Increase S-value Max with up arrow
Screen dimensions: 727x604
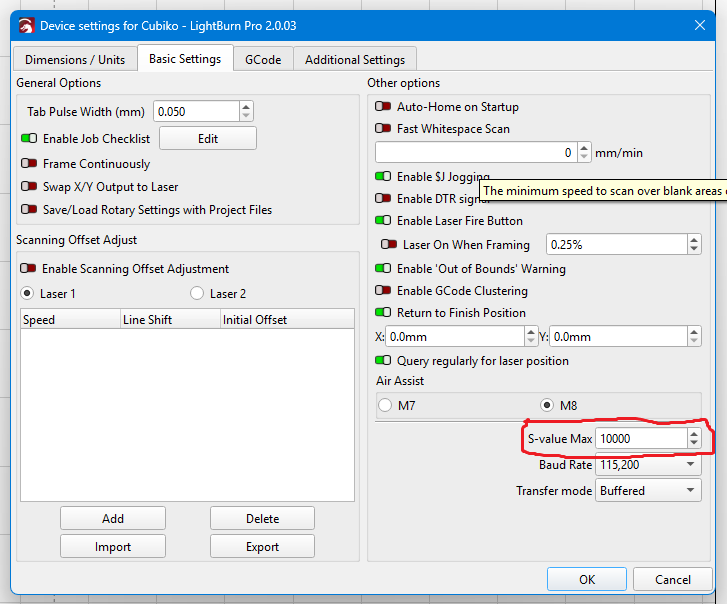(x=694, y=434)
